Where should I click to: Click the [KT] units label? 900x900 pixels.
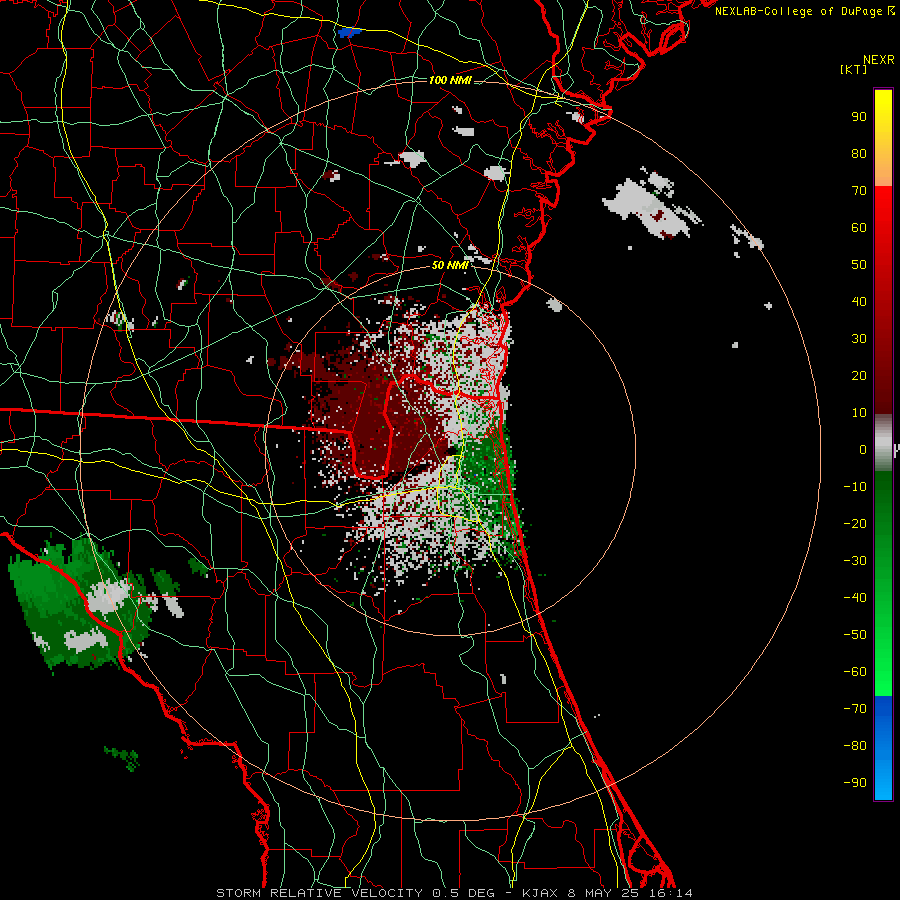pos(853,69)
